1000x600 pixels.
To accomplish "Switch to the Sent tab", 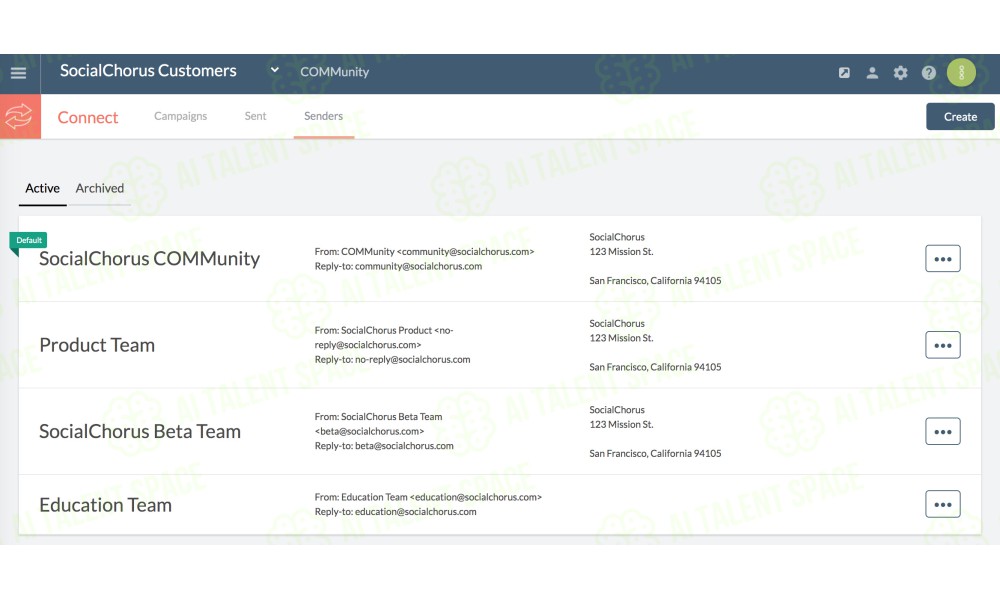I will pyautogui.click(x=255, y=116).
